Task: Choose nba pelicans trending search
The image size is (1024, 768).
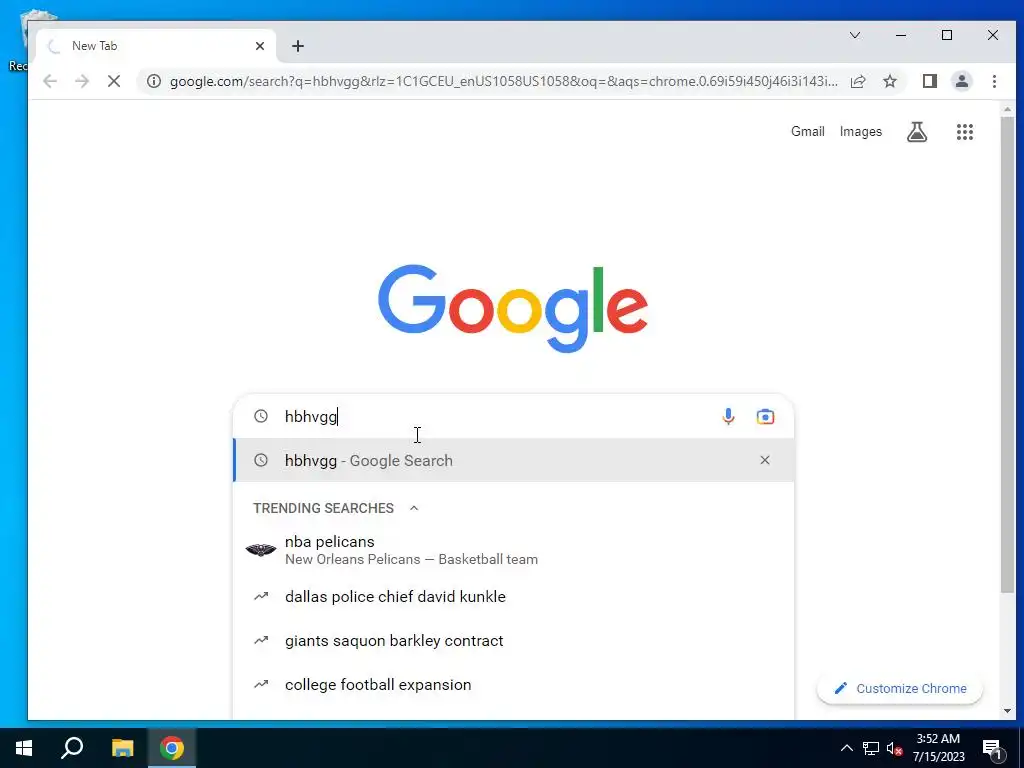Action: pos(514,550)
